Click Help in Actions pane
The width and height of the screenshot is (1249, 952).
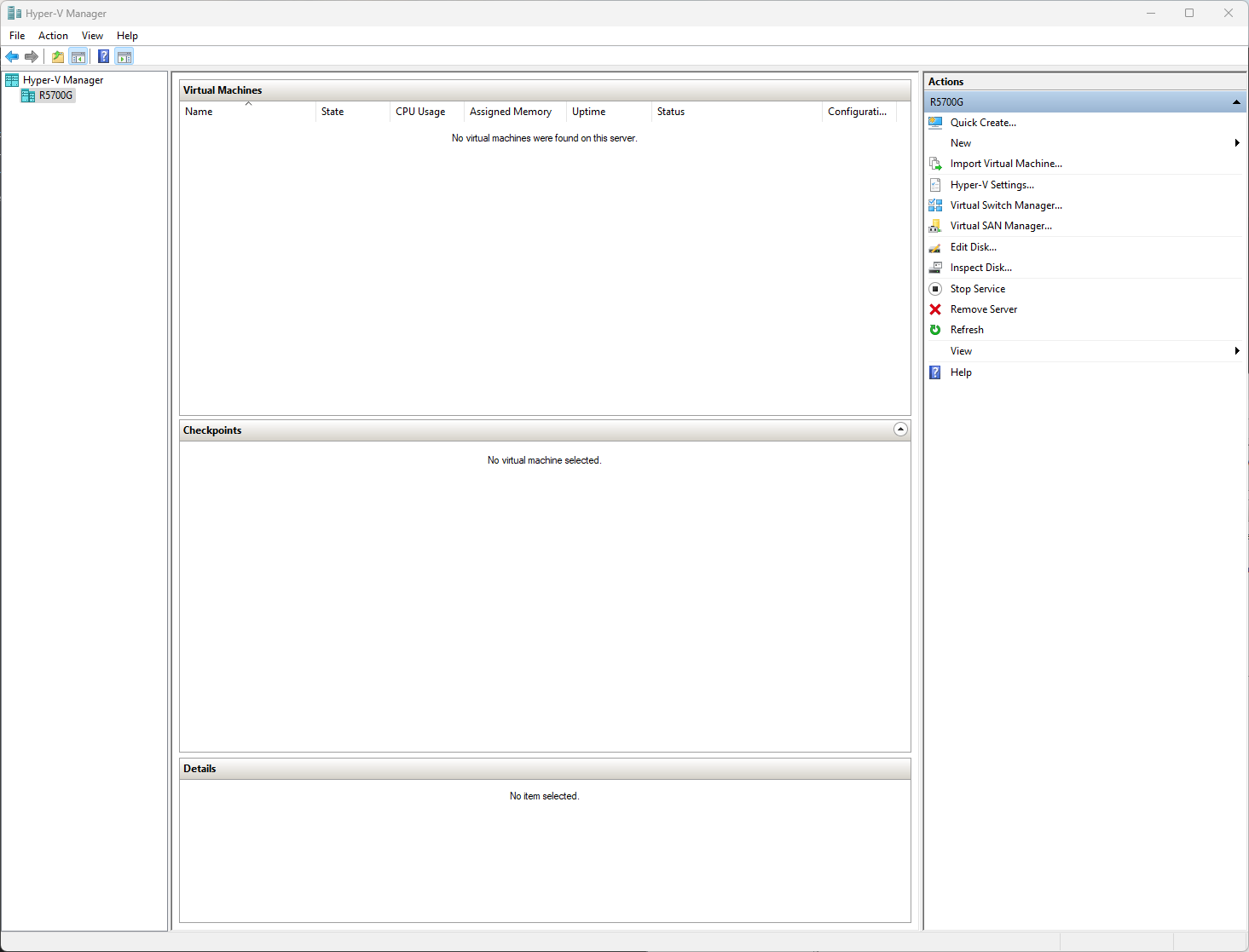point(961,372)
